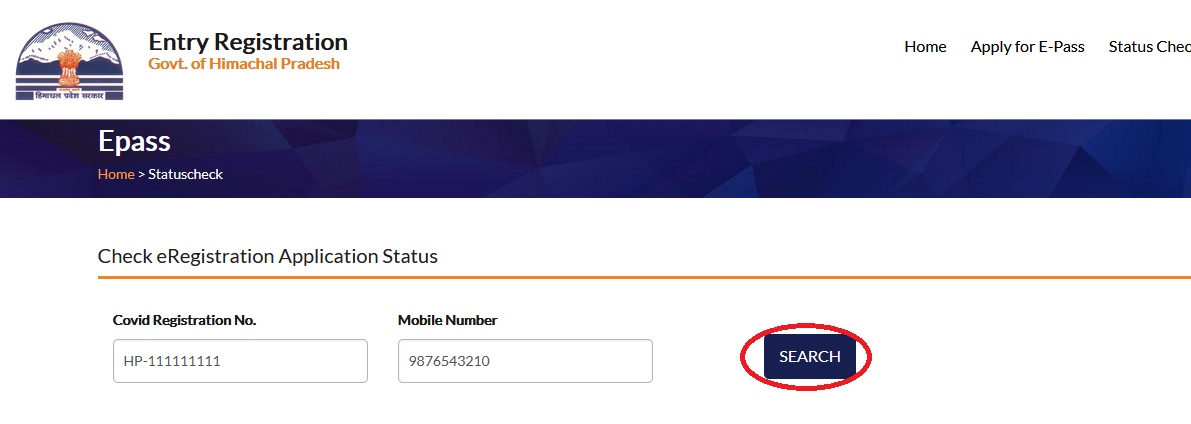Screen dimensions: 1191x424
Task: Focus the Covid Registration No. field
Action: 240,361
